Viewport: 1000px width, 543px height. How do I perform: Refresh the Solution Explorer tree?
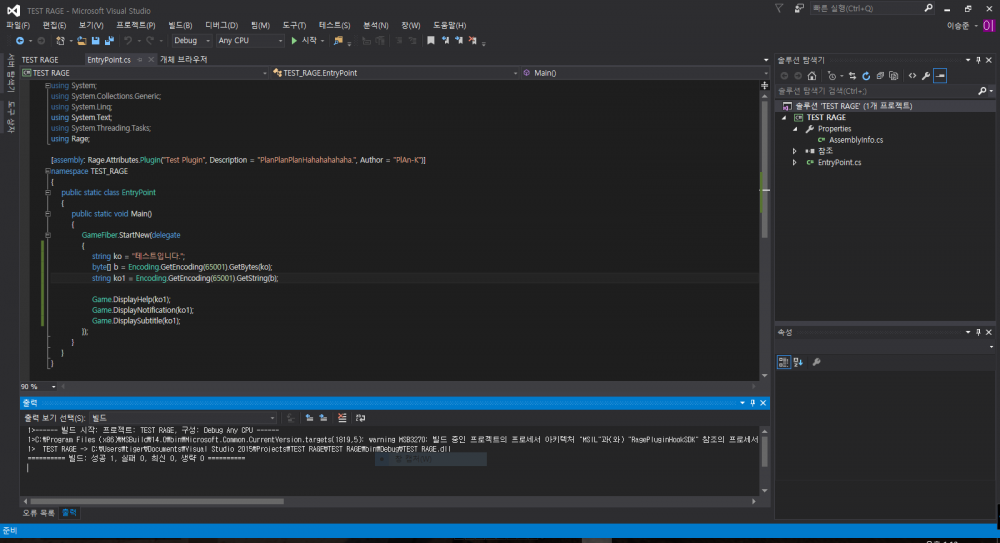[x=865, y=75]
